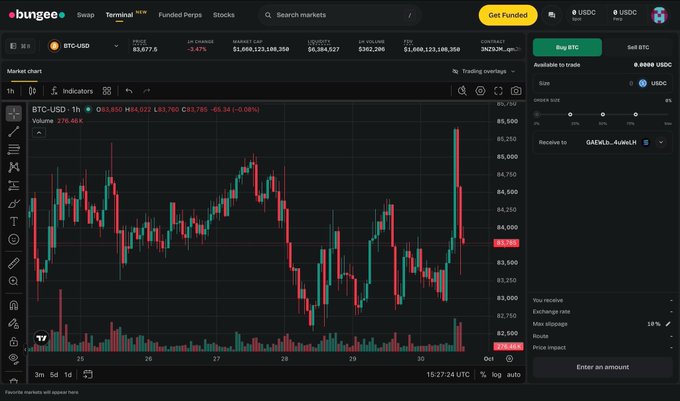
Task: Go to Funded Perps
Action: point(180,15)
